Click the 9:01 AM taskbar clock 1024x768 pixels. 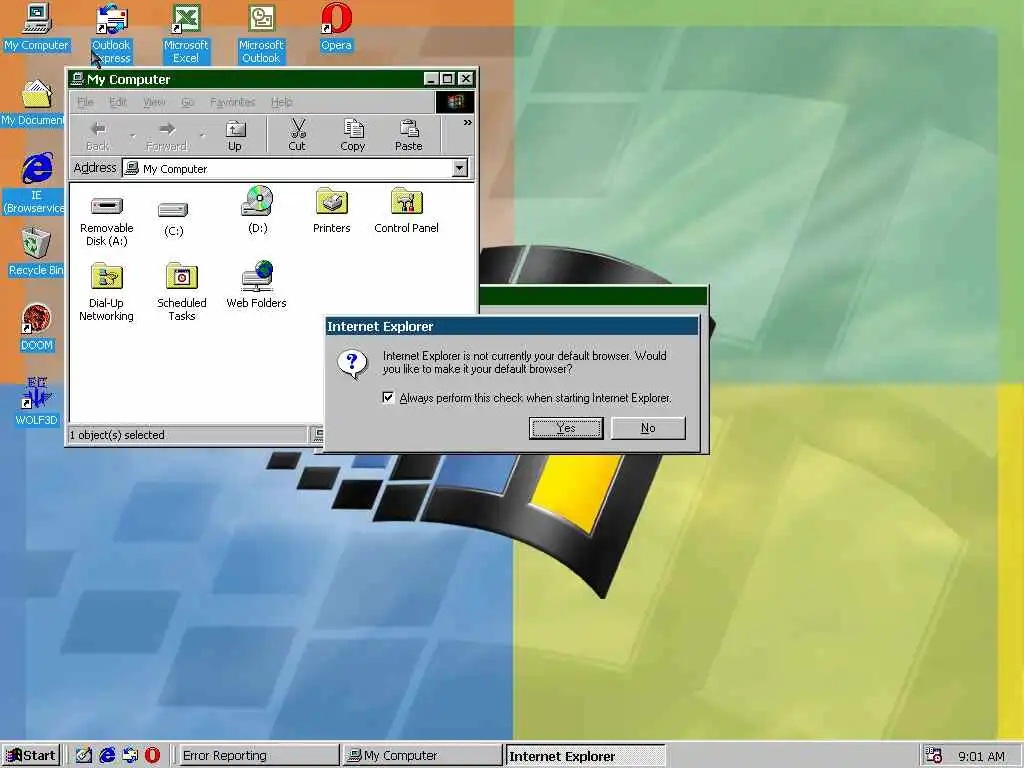(982, 756)
